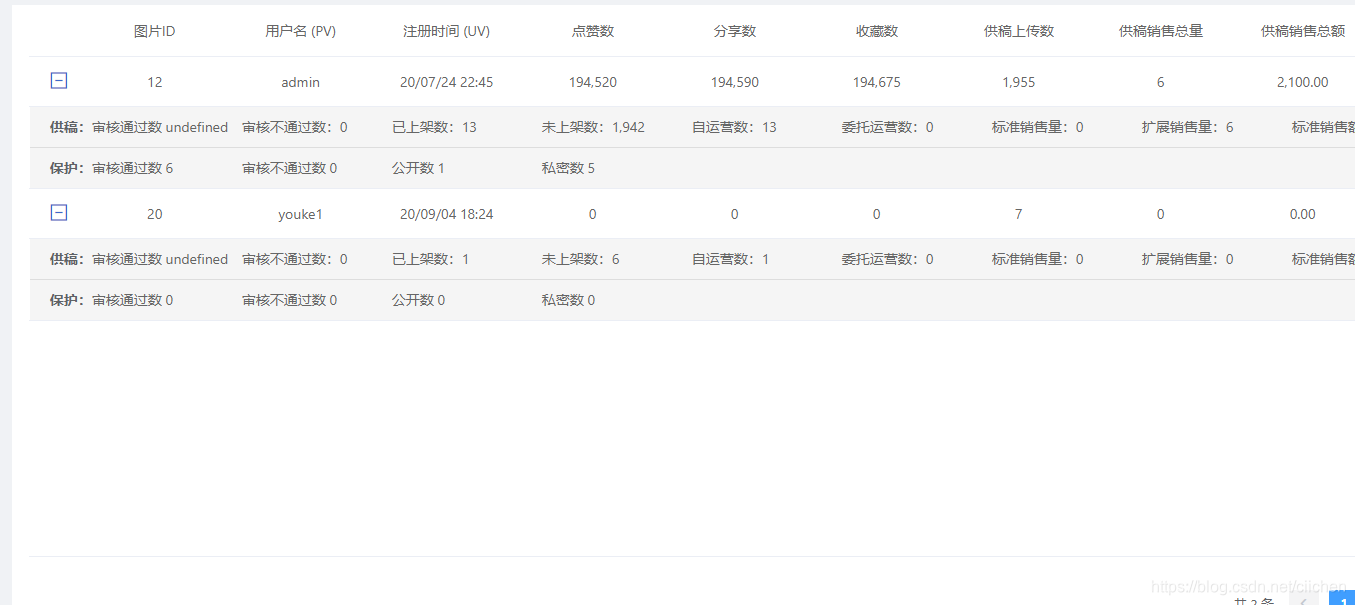
Task: Select the date cell 20/09/04 18:24
Action: pos(447,214)
